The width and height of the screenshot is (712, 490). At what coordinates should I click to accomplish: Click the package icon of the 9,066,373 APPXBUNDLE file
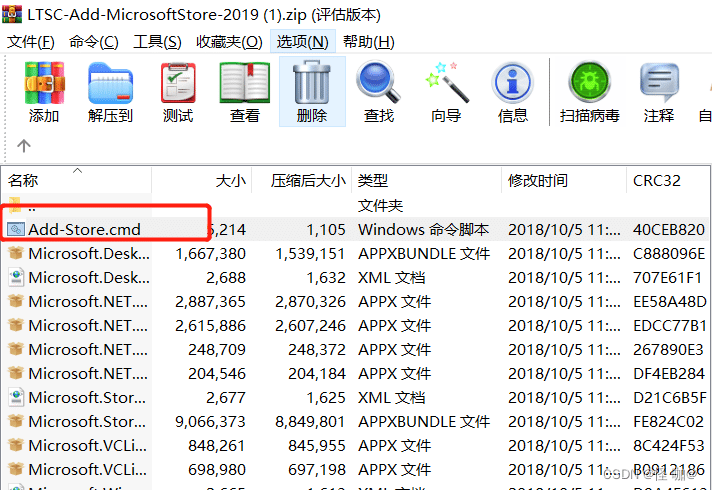16,421
